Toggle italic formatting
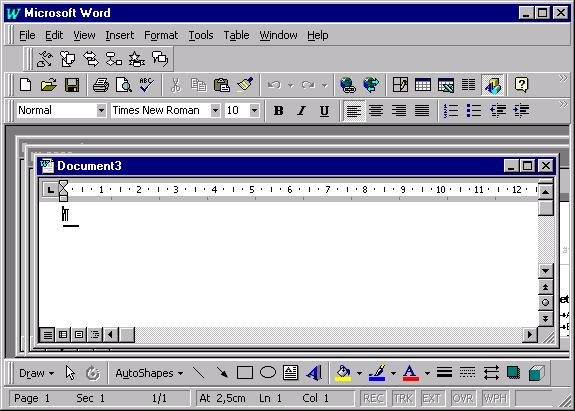The height and width of the screenshot is (411, 575). pyautogui.click(x=301, y=110)
